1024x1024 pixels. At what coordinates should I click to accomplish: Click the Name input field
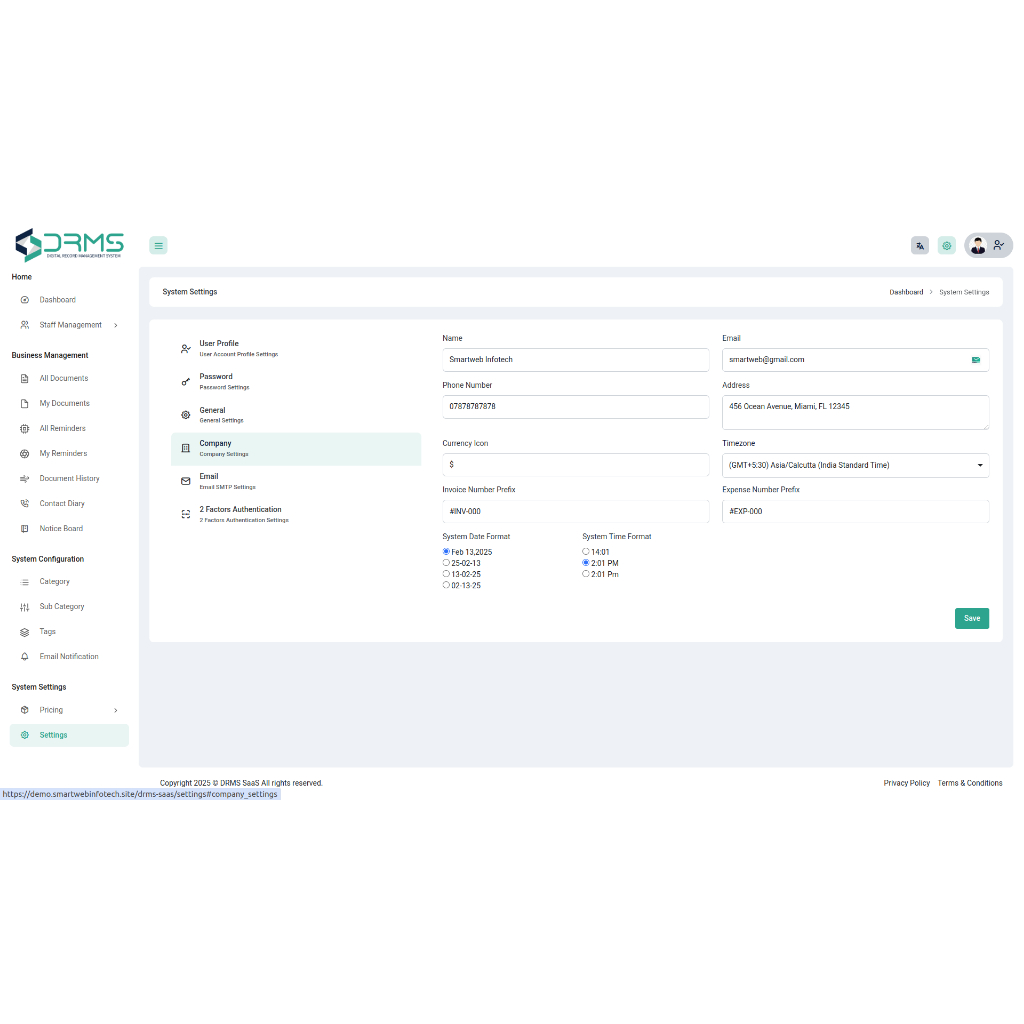(x=575, y=360)
